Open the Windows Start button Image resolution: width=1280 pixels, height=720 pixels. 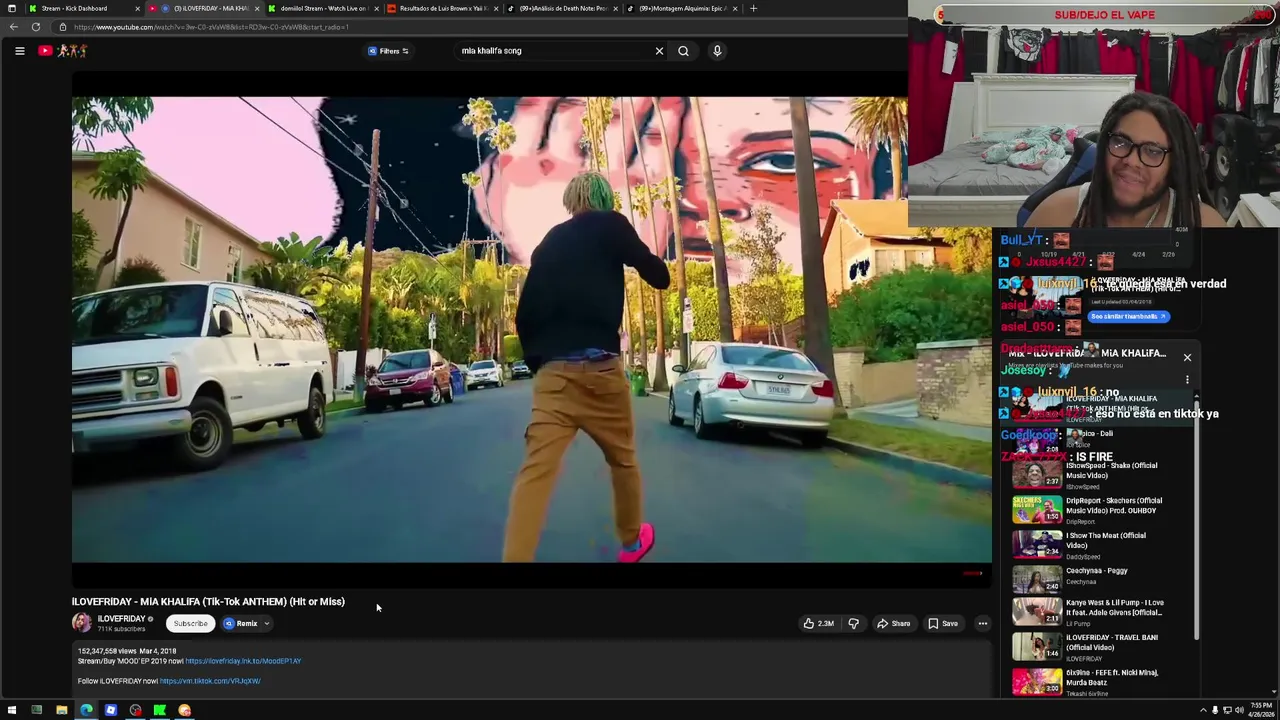(x=12, y=710)
